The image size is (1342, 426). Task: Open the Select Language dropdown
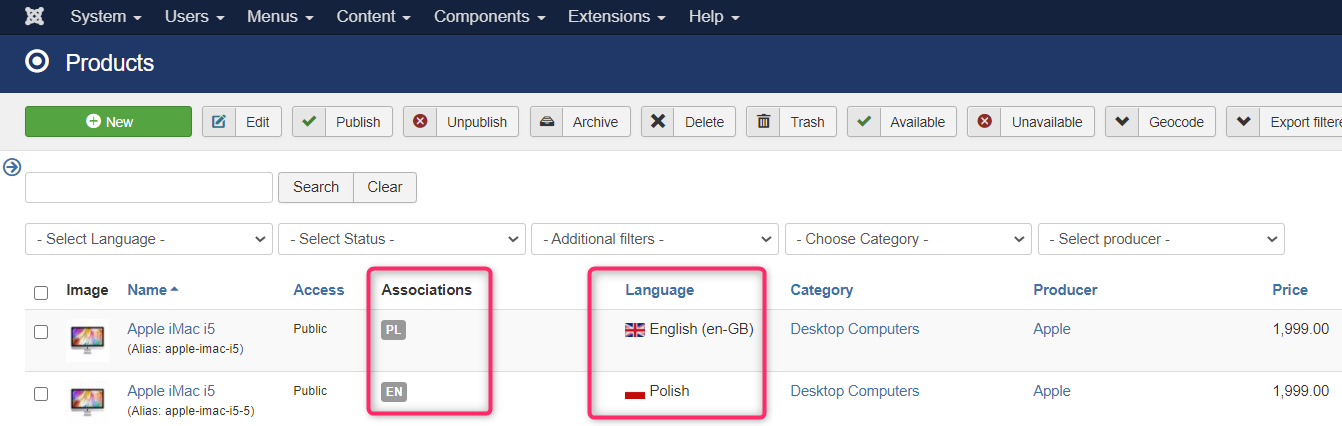149,239
